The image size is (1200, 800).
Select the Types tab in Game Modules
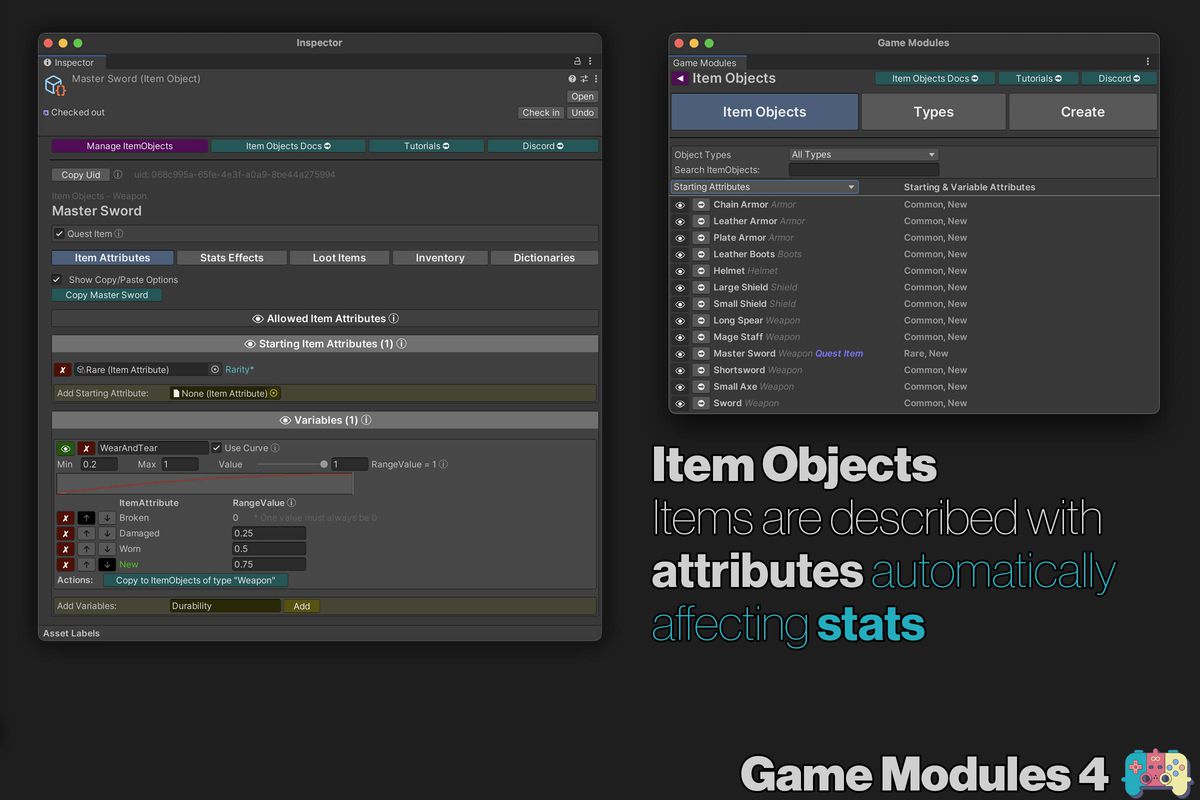(x=933, y=112)
